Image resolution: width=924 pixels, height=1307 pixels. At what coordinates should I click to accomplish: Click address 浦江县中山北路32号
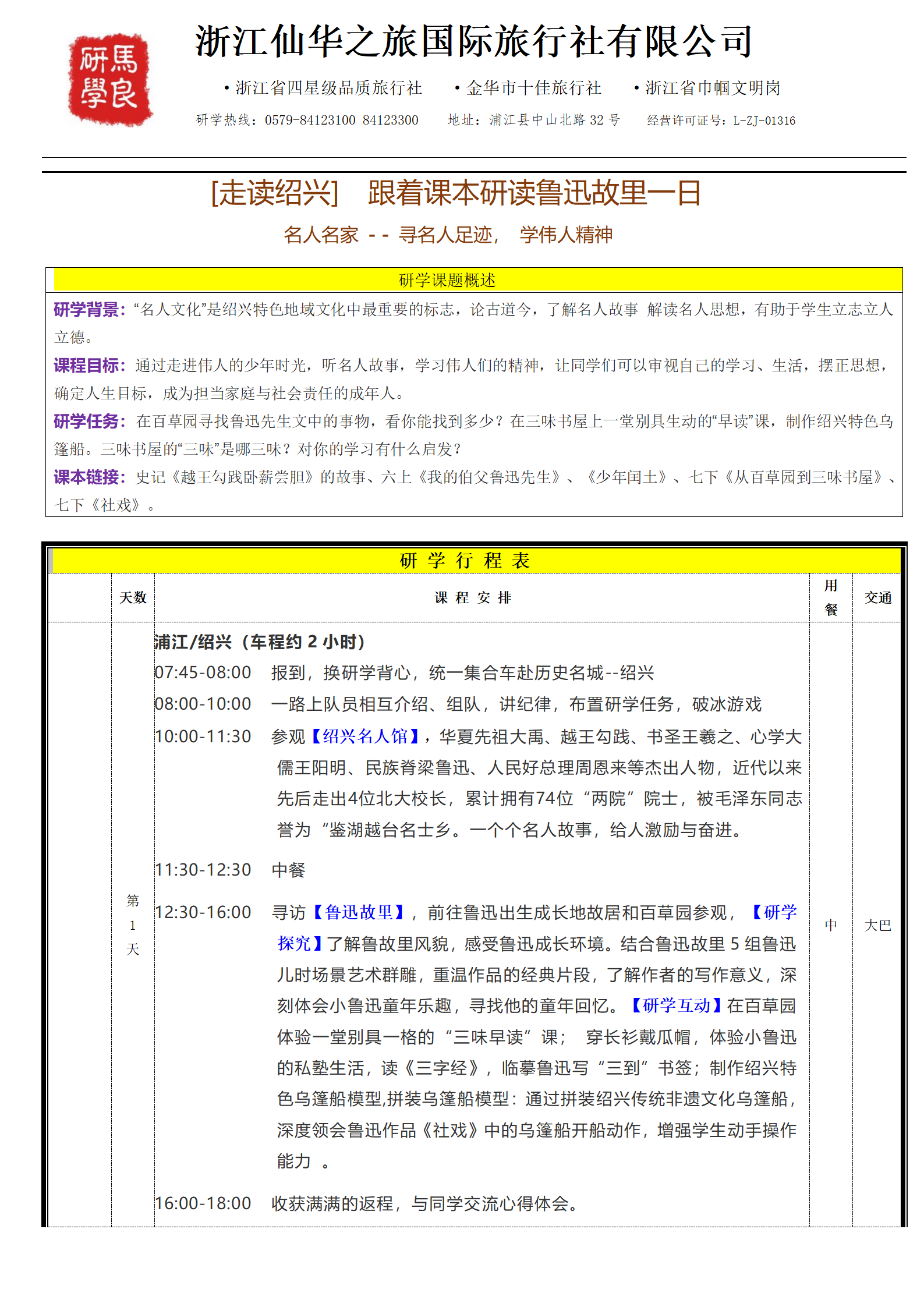[554, 121]
